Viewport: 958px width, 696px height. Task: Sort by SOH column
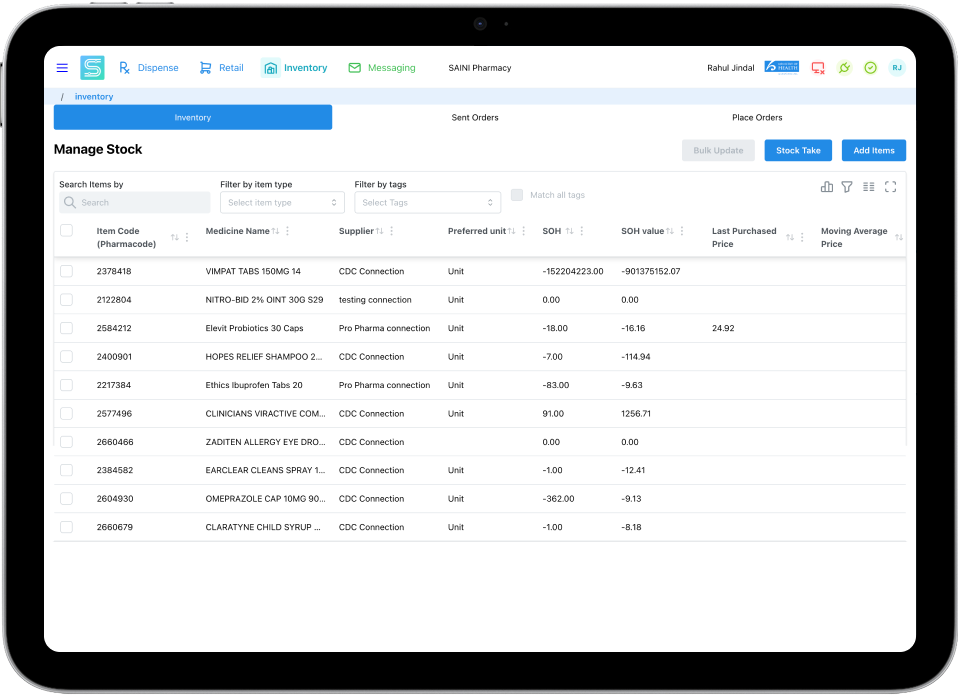coord(569,231)
